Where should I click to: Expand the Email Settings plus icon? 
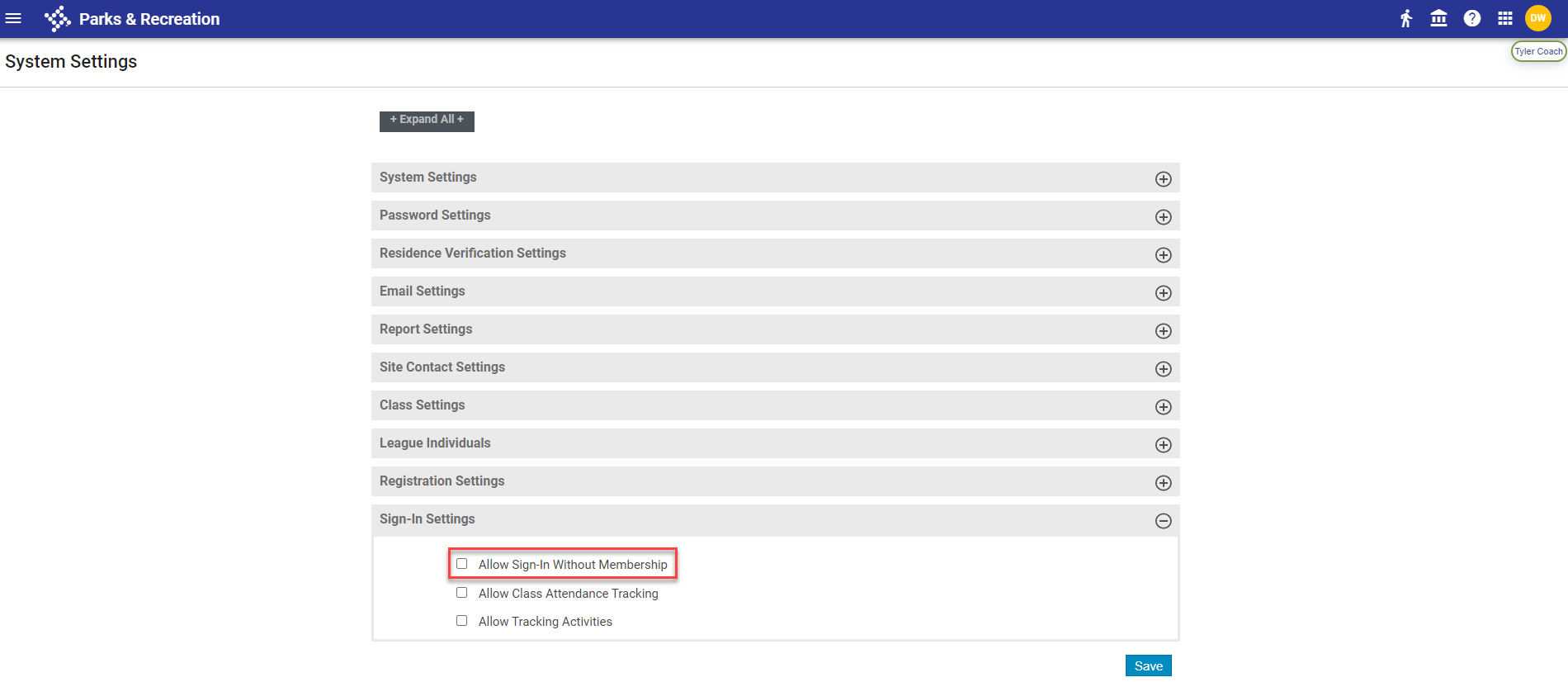tap(1163, 293)
